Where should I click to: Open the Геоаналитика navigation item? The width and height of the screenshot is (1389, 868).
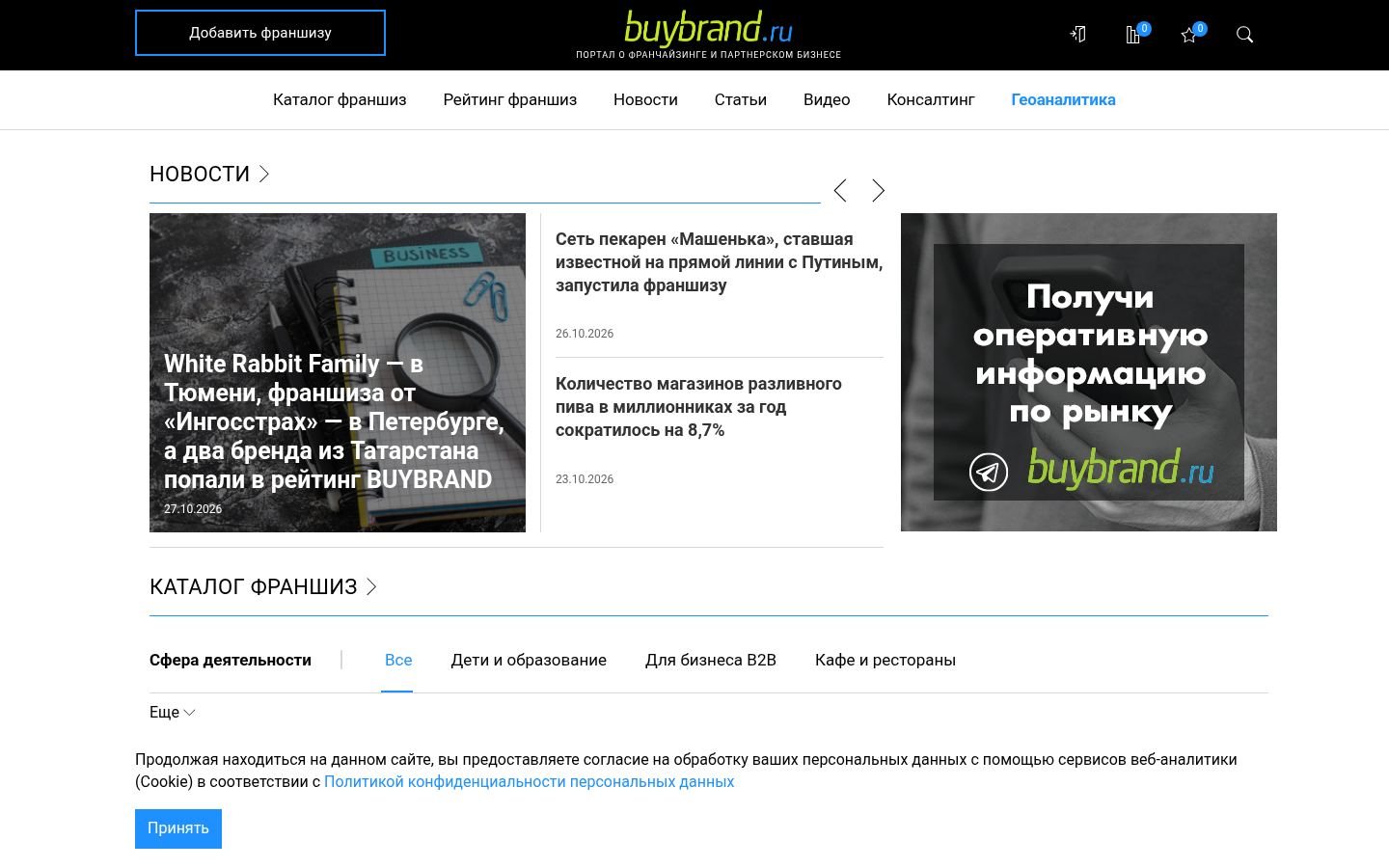pyautogui.click(x=1063, y=100)
